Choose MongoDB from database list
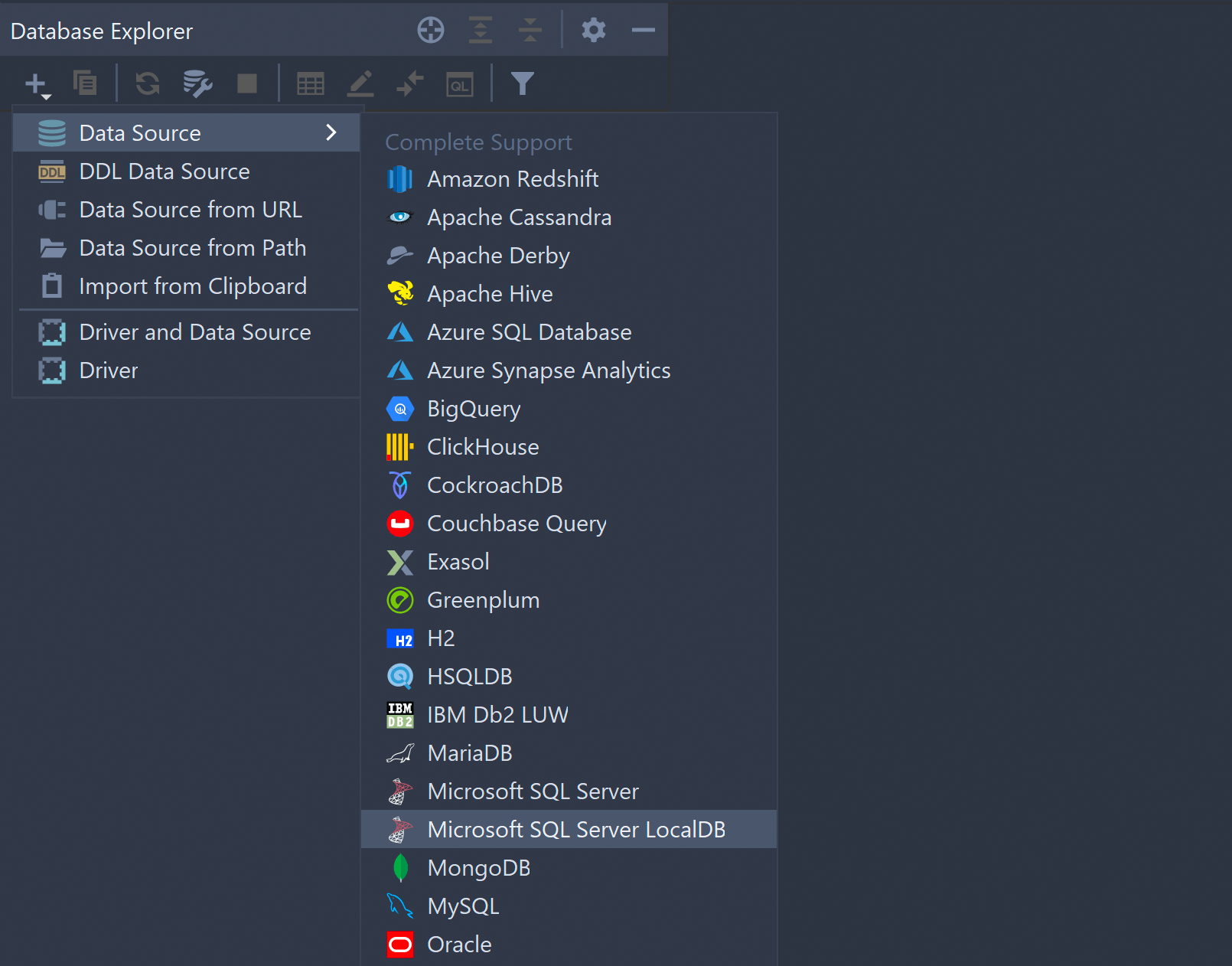The height and width of the screenshot is (966, 1232). click(x=478, y=868)
